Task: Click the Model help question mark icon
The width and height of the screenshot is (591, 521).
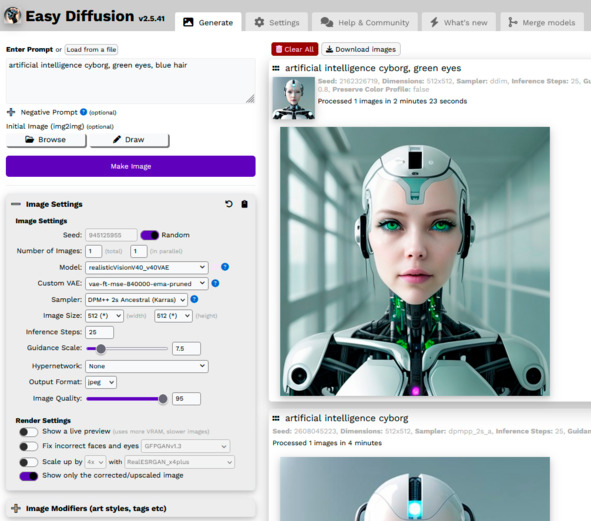Action: (x=225, y=267)
